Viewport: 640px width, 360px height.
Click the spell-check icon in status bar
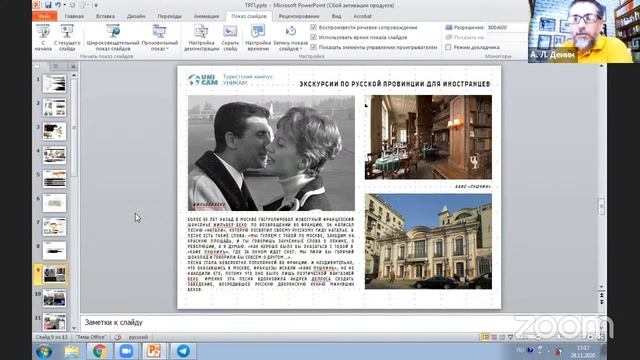(118, 337)
